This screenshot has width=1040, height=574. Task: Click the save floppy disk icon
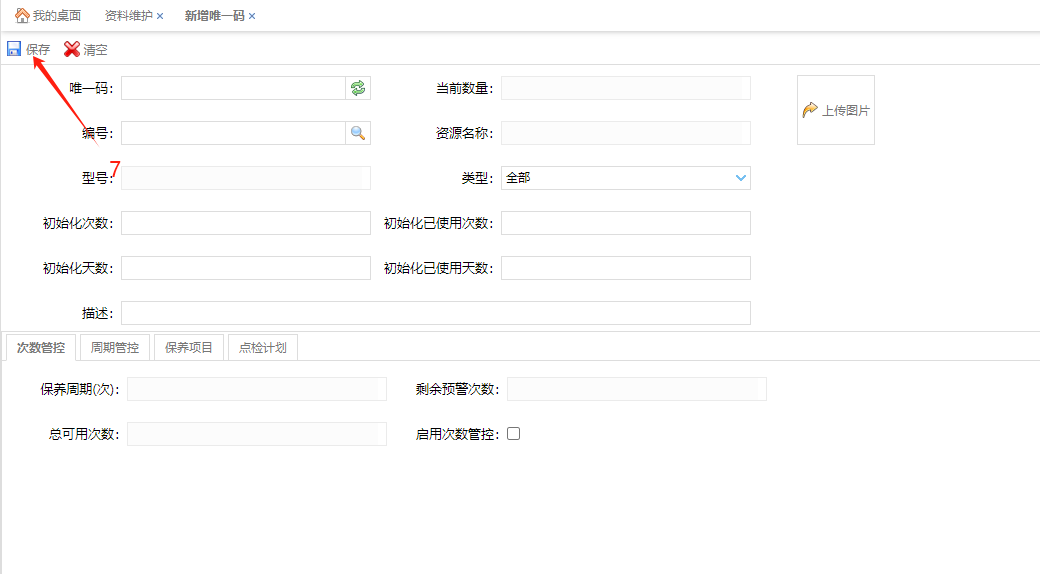14,49
